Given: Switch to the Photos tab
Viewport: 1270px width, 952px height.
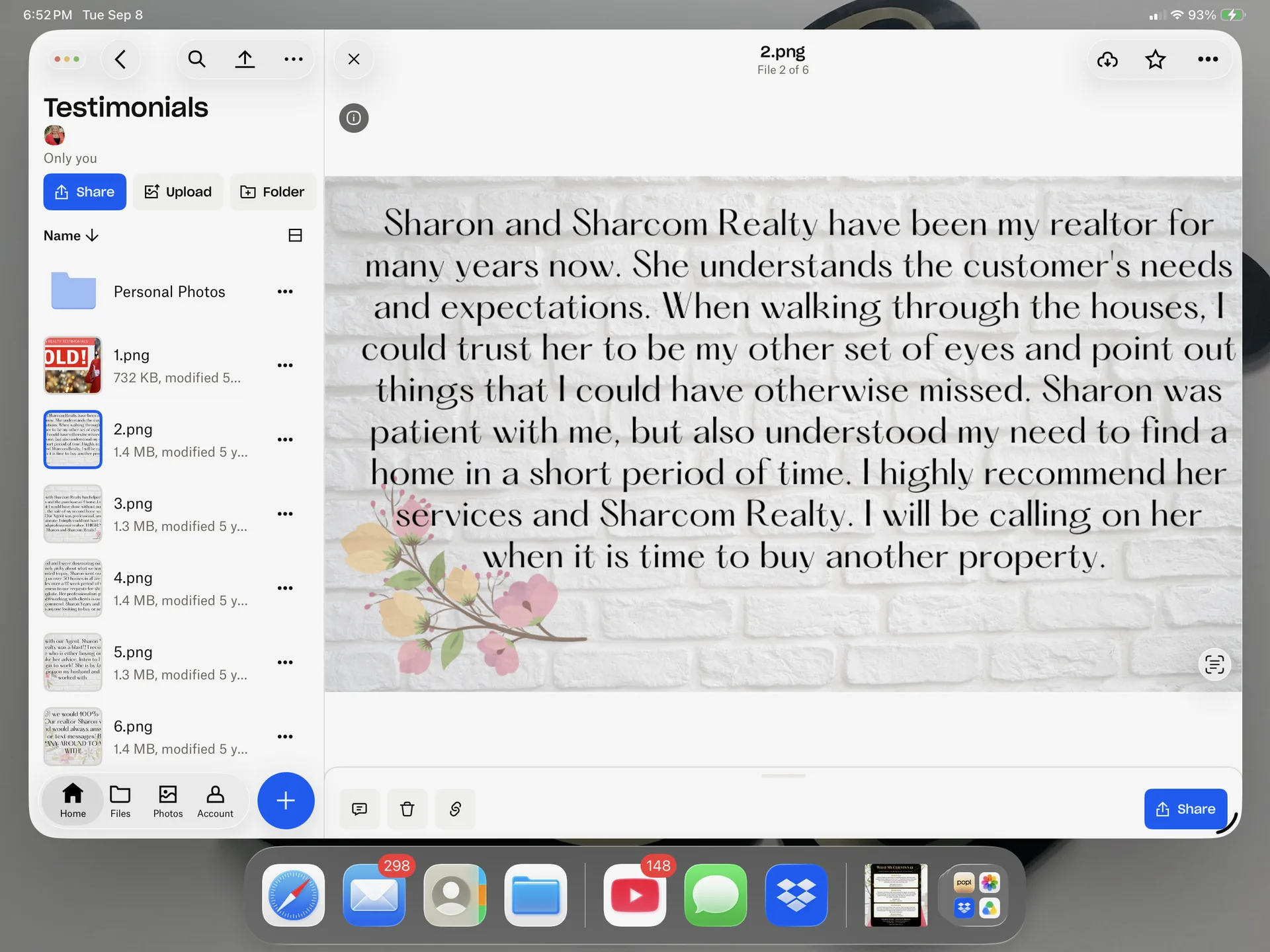Looking at the screenshot, I should [168, 801].
